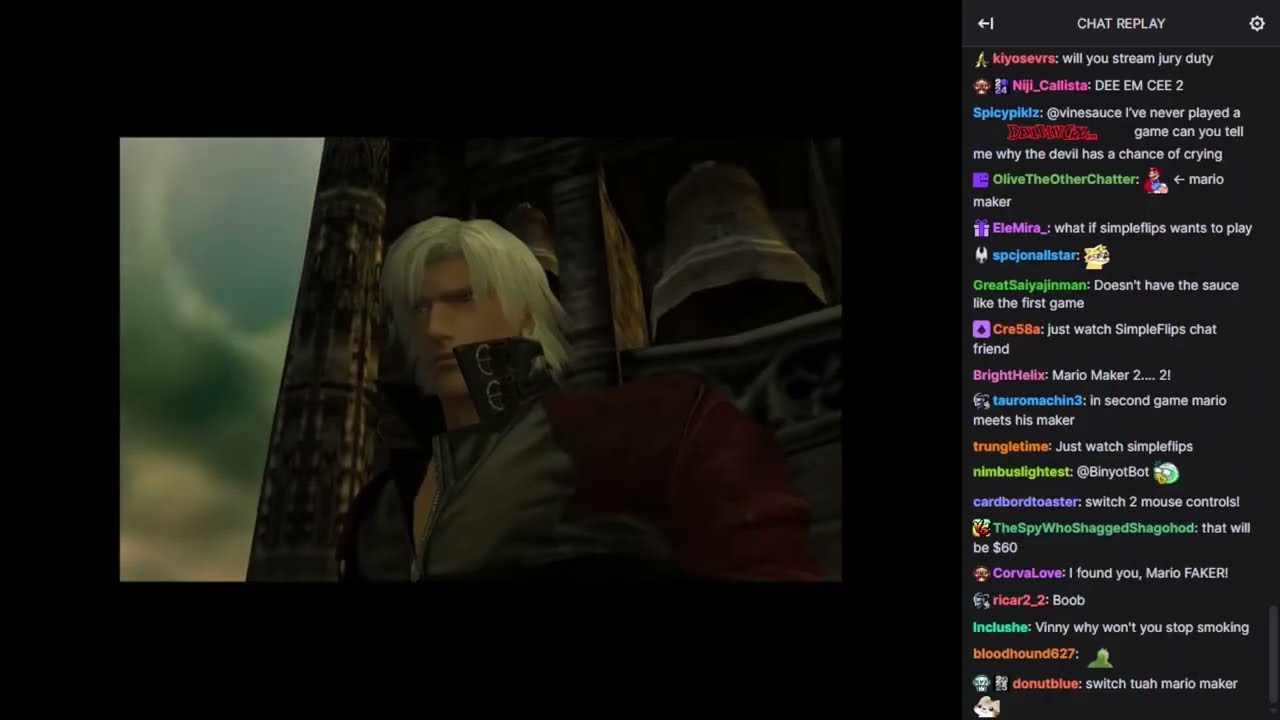This screenshot has height=720, width=1280.
Task: Open Inclushe username profile
Action: coord(1001,628)
